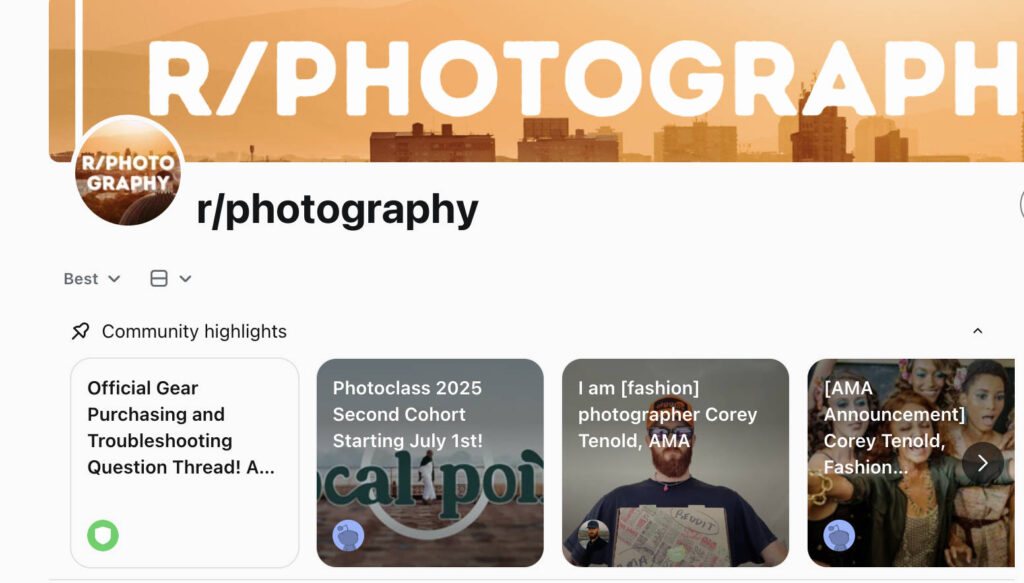This screenshot has width=1024, height=583.
Task: Open the AMA Announcement Corey Tenold card
Action: coord(911,463)
